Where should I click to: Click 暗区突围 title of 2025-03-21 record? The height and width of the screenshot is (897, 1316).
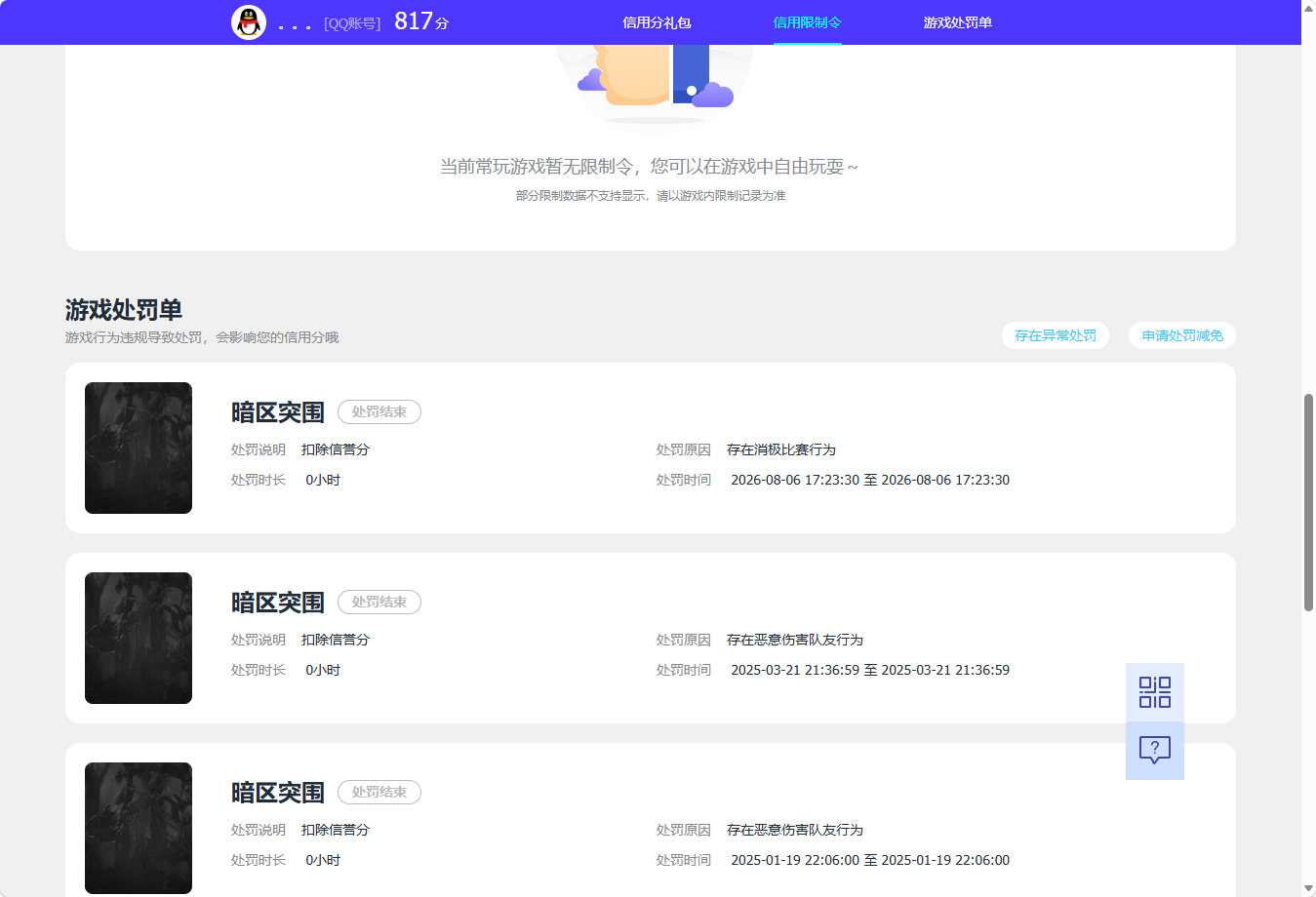pyautogui.click(x=278, y=603)
